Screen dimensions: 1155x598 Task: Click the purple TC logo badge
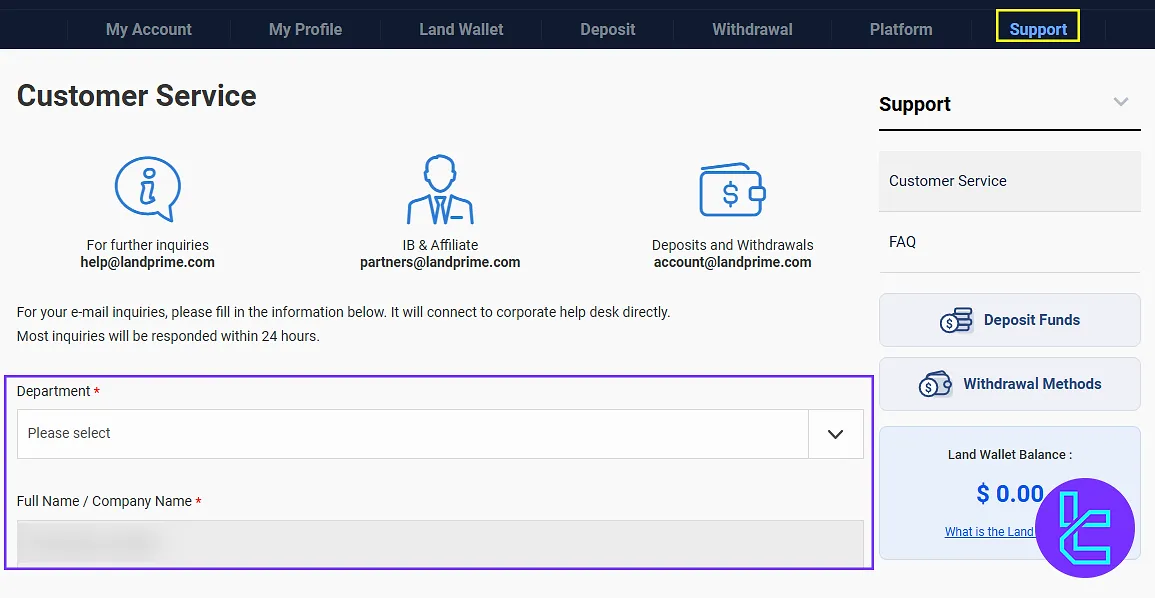[x=1084, y=528]
